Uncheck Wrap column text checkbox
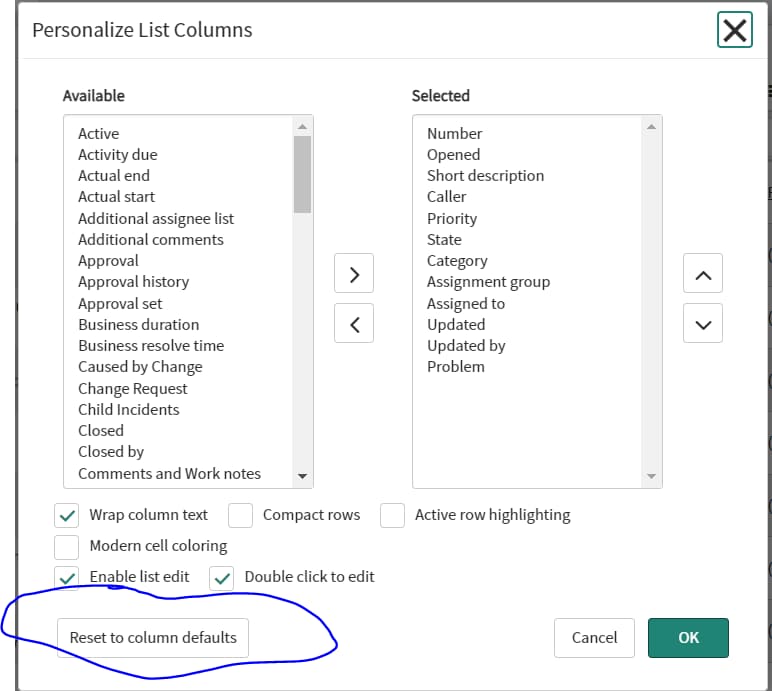Viewport: 772px width, 691px height. coord(66,515)
